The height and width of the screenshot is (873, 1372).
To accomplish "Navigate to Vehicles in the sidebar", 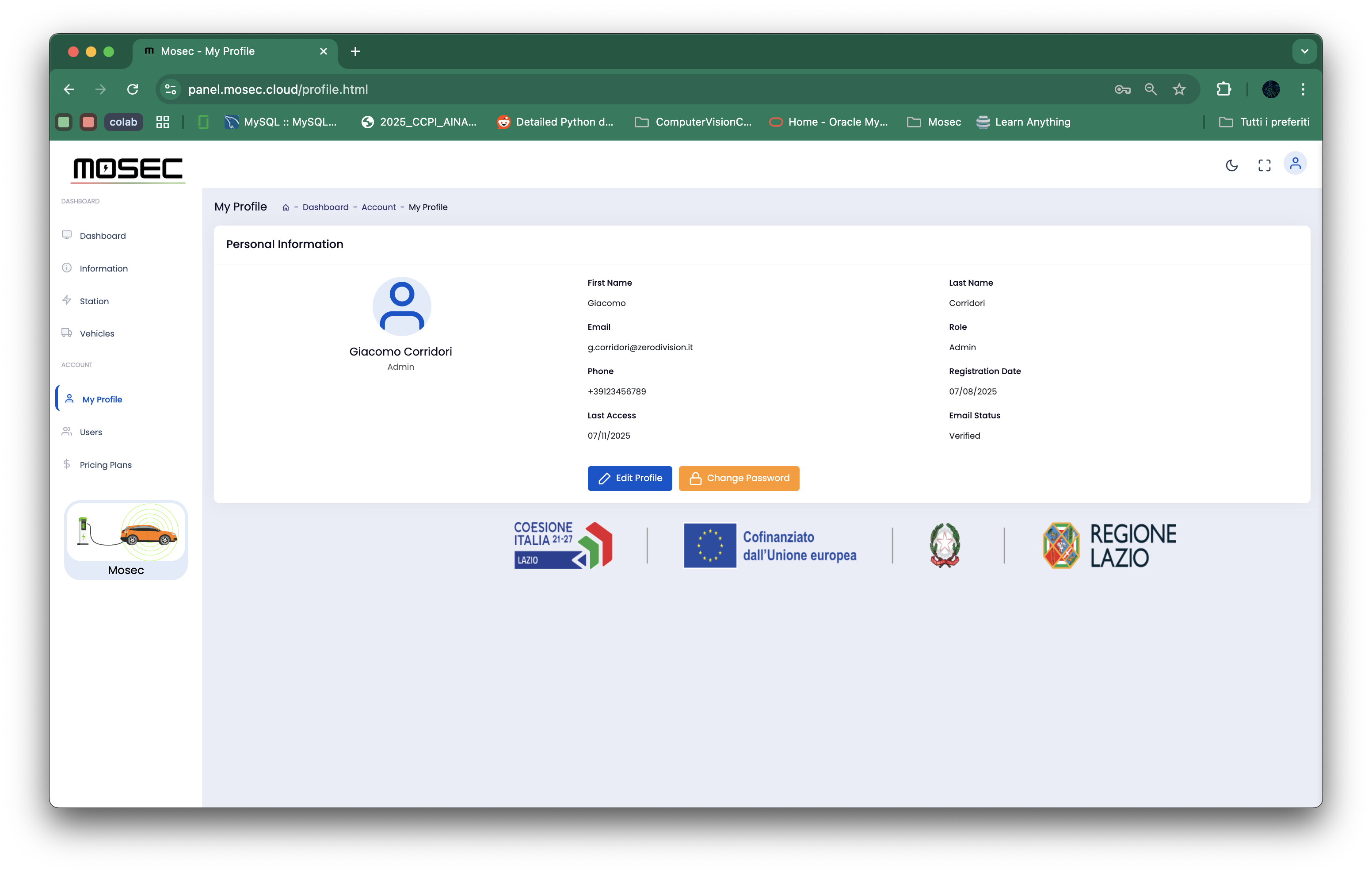I will coord(97,333).
